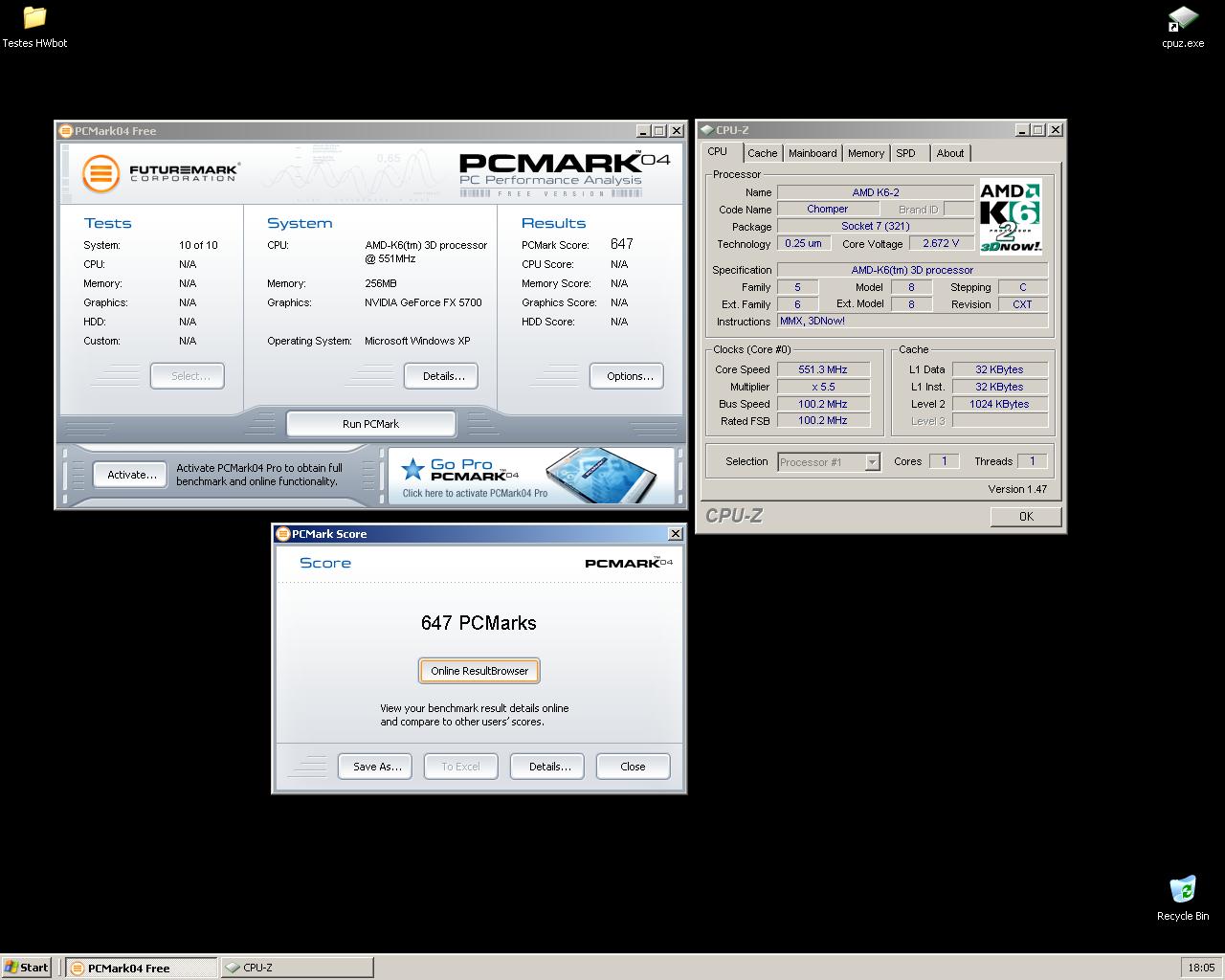Open the Online ResultBrowser
Viewport: 1225px width, 980px height.
pos(479,671)
